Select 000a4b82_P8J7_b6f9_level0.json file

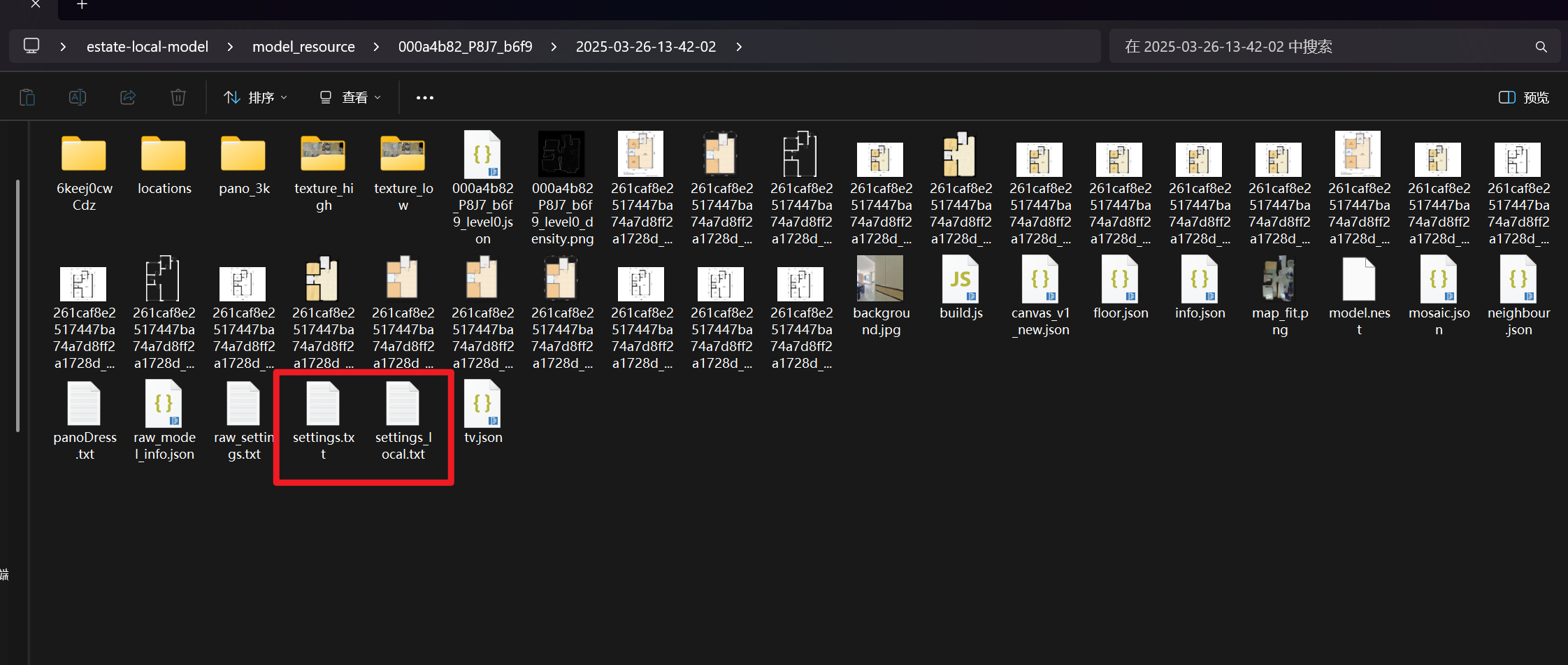click(x=483, y=189)
